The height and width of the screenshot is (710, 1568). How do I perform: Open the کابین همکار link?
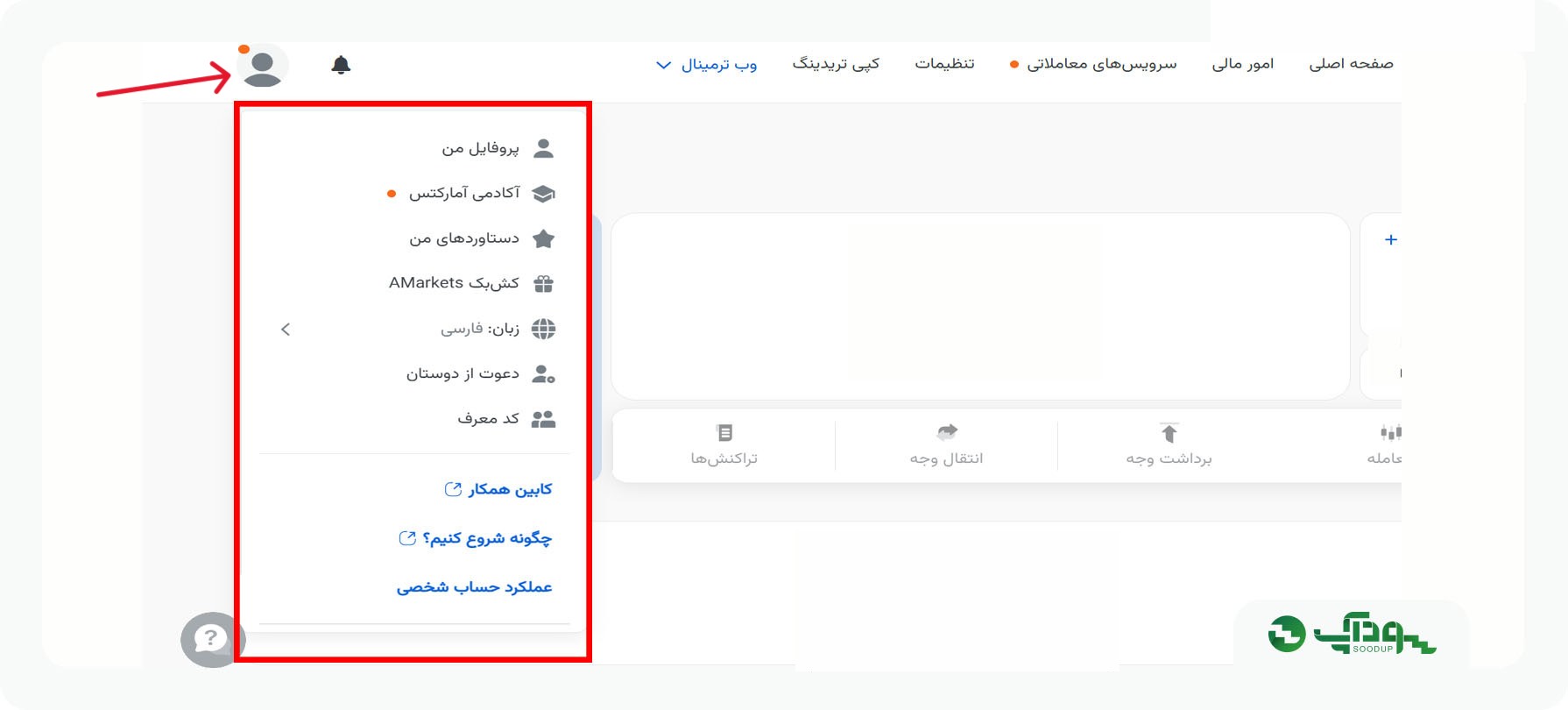(510, 489)
